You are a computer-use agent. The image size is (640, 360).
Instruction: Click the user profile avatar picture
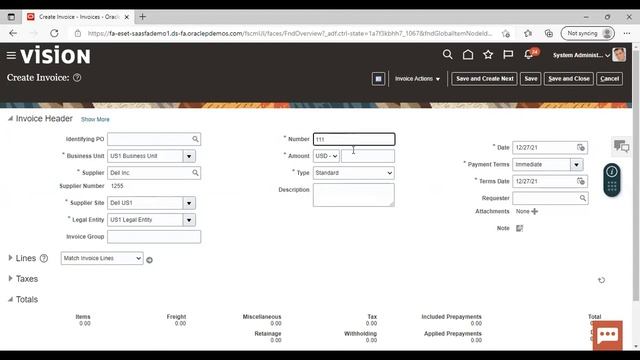click(619, 55)
